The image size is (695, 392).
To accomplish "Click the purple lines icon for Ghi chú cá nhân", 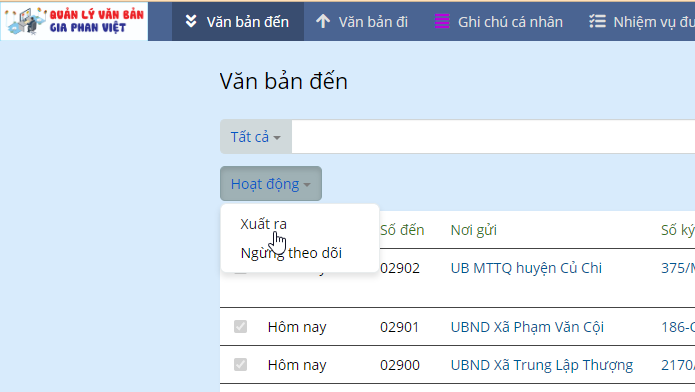I will coord(442,21).
